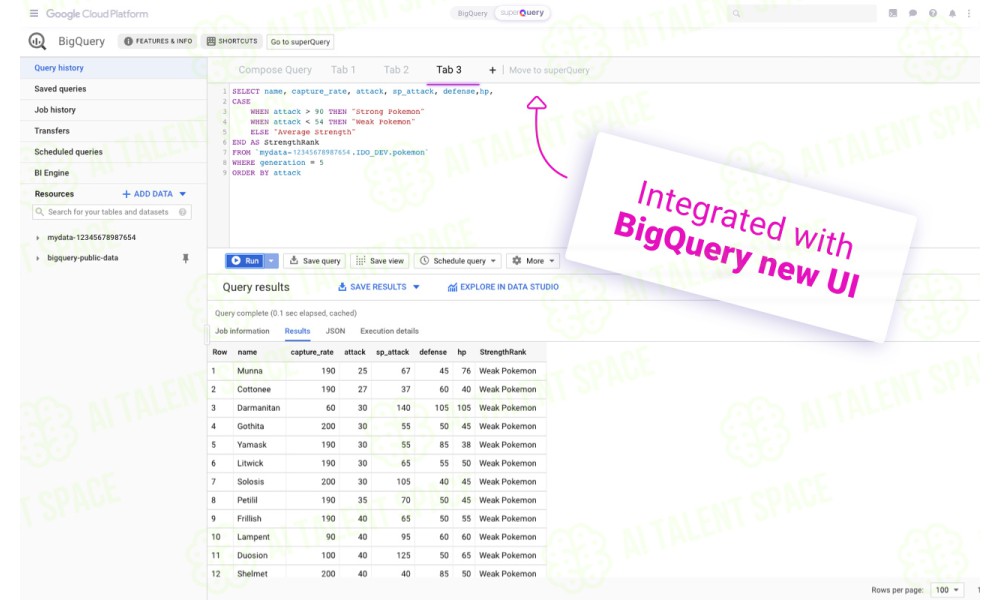
Task: Click the Darmanitan name cell
Action: 258,408
